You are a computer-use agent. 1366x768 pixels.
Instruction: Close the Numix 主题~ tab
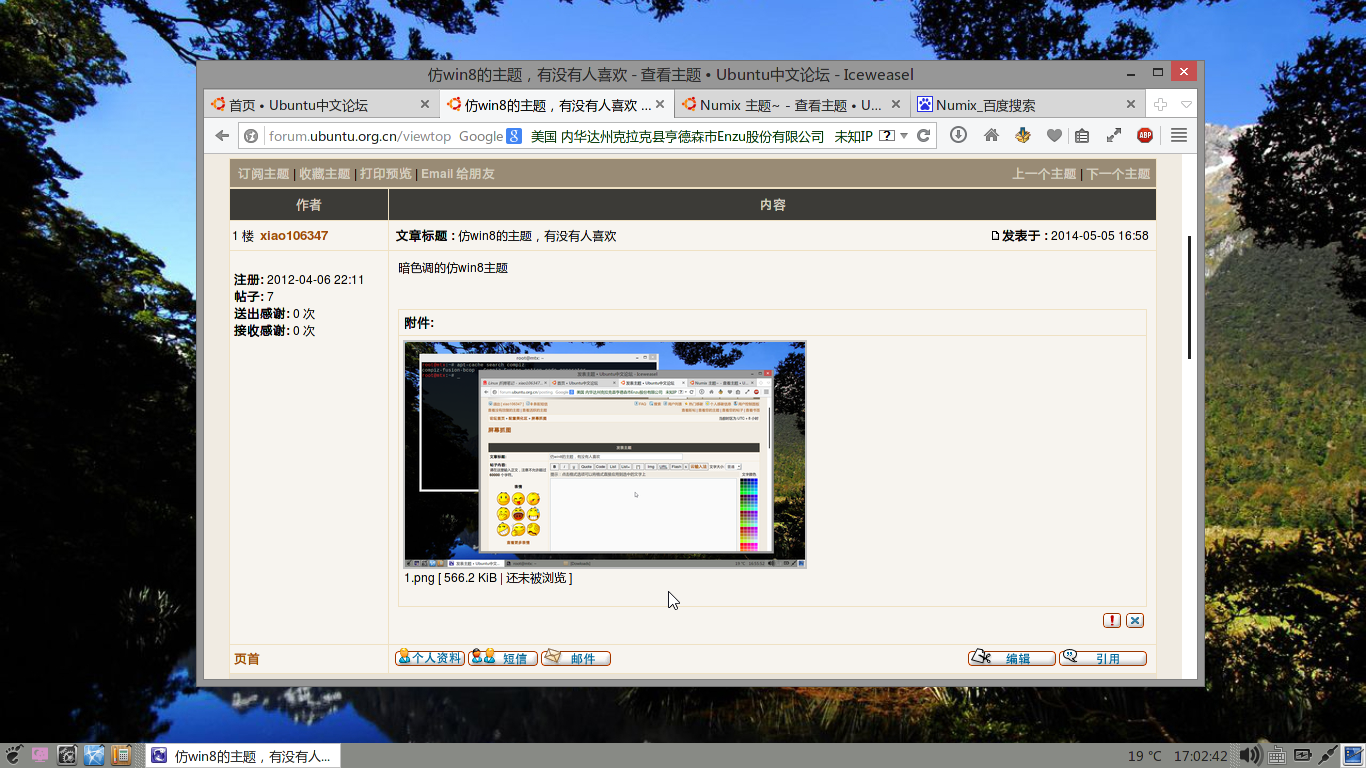[x=896, y=104]
